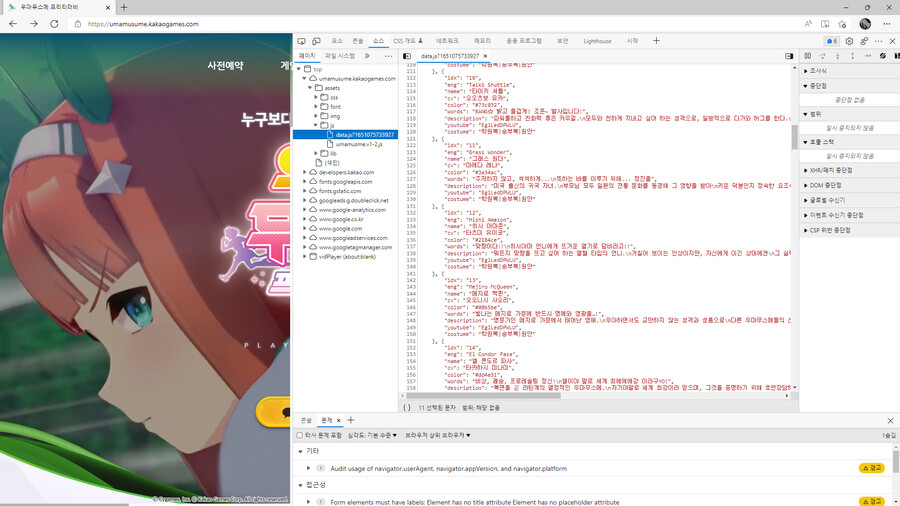Image resolution: width=900 pixels, height=506 pixels.
Task: Add a new DevTools panel tab with plus
Action: pos(656,41)
